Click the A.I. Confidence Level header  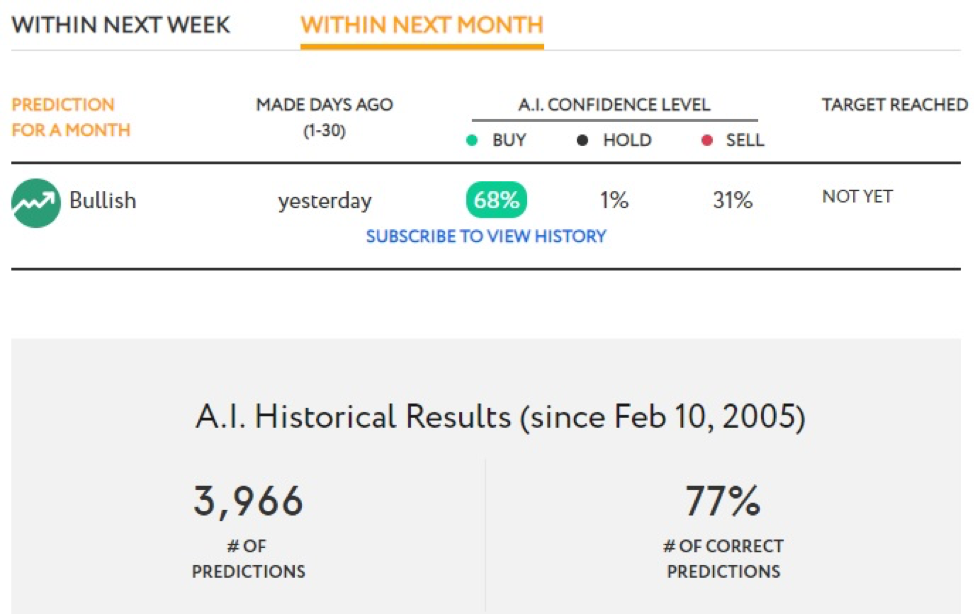click(x=614, y=104)
